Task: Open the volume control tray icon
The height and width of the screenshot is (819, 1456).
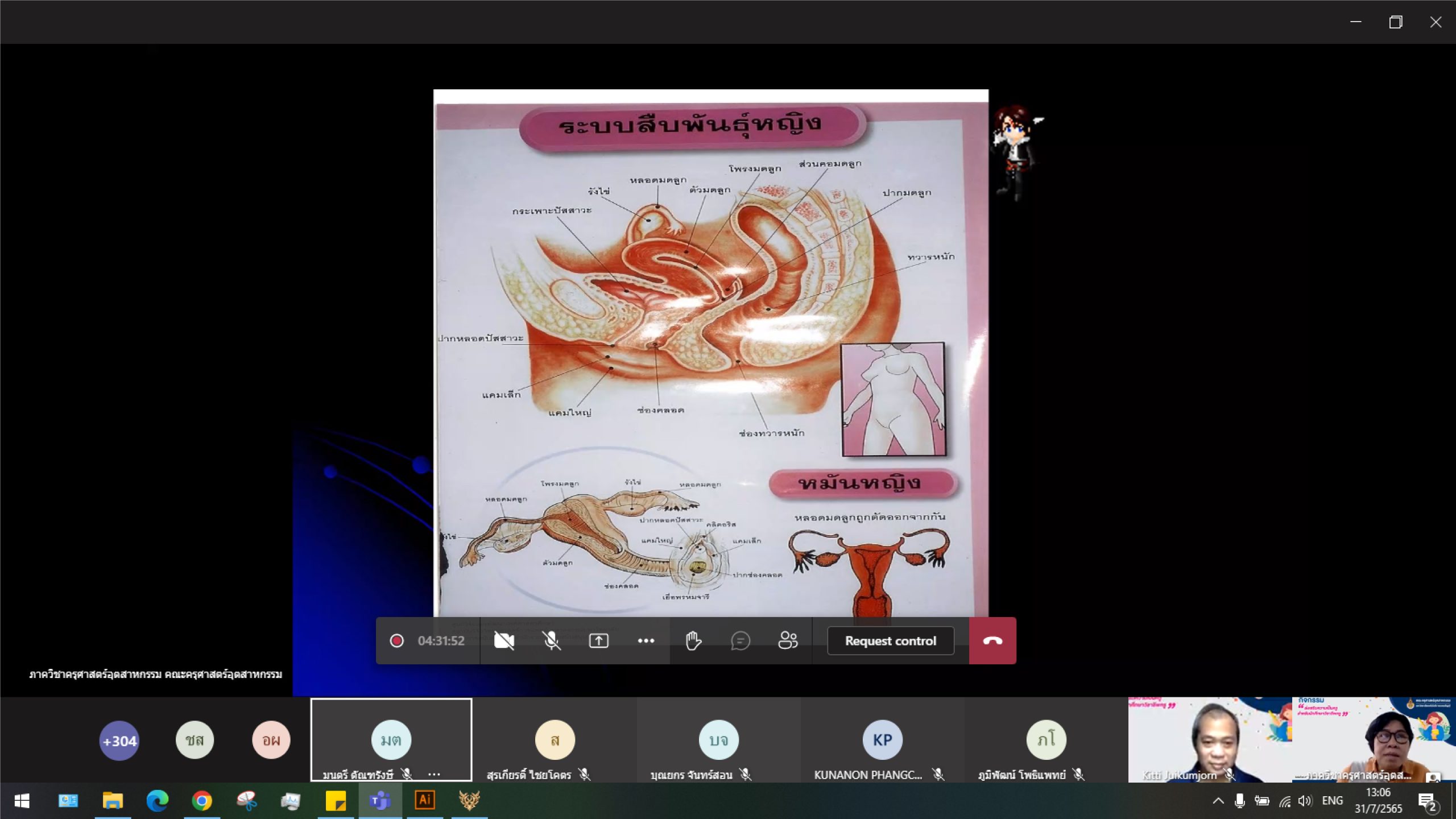Action: pyautogui.click(x=1305, y=801)
